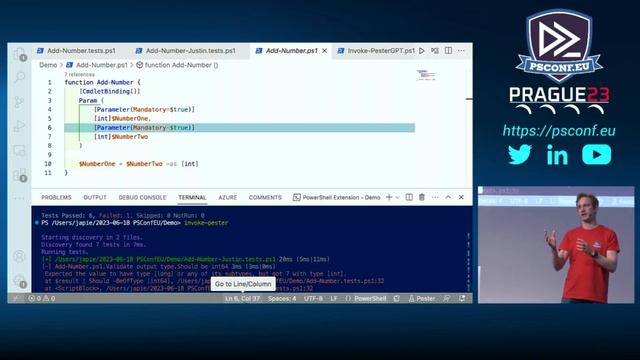Switch to Add-Number-Justin.tests.ps1 tab
The image size is (640, 360).
191,51
